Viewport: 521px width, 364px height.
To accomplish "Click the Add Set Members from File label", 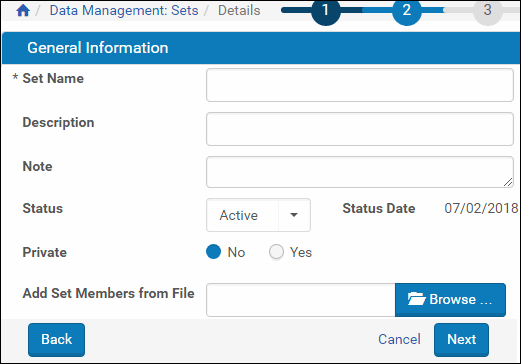I will point(108,293).
